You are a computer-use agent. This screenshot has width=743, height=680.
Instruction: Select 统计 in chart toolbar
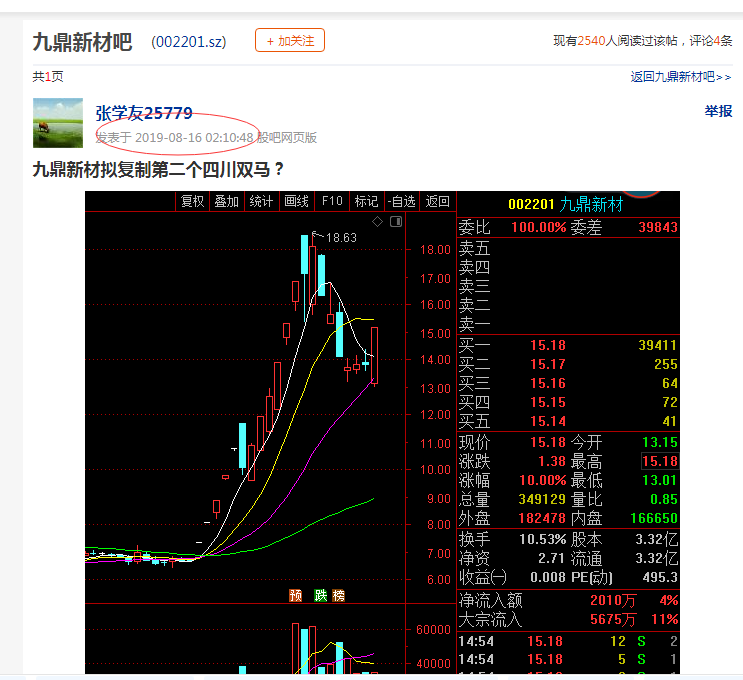[261, 201]
